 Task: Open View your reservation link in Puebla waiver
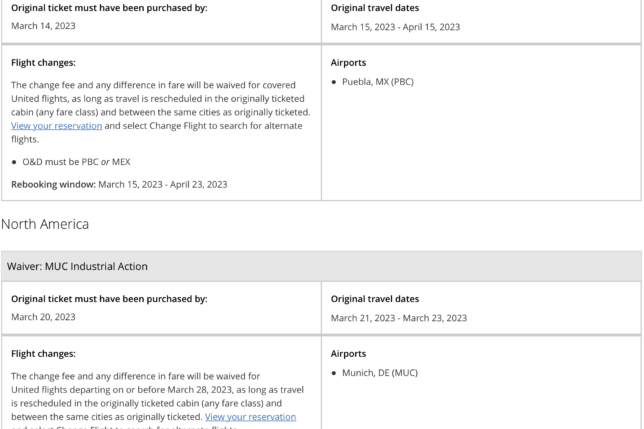pyautogui.click(x=56, y=126)
